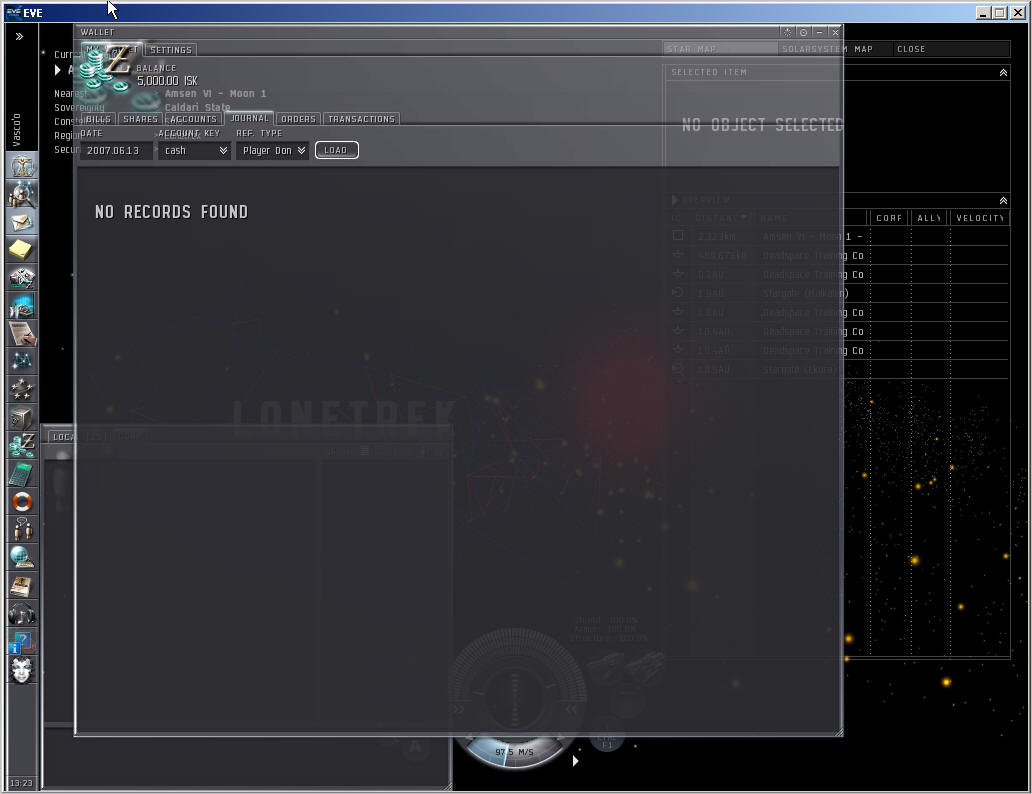This screenshot has height=794, width=1032.
Task: Click the Wallet coins icon in sidebar
Action: (22, 446)
